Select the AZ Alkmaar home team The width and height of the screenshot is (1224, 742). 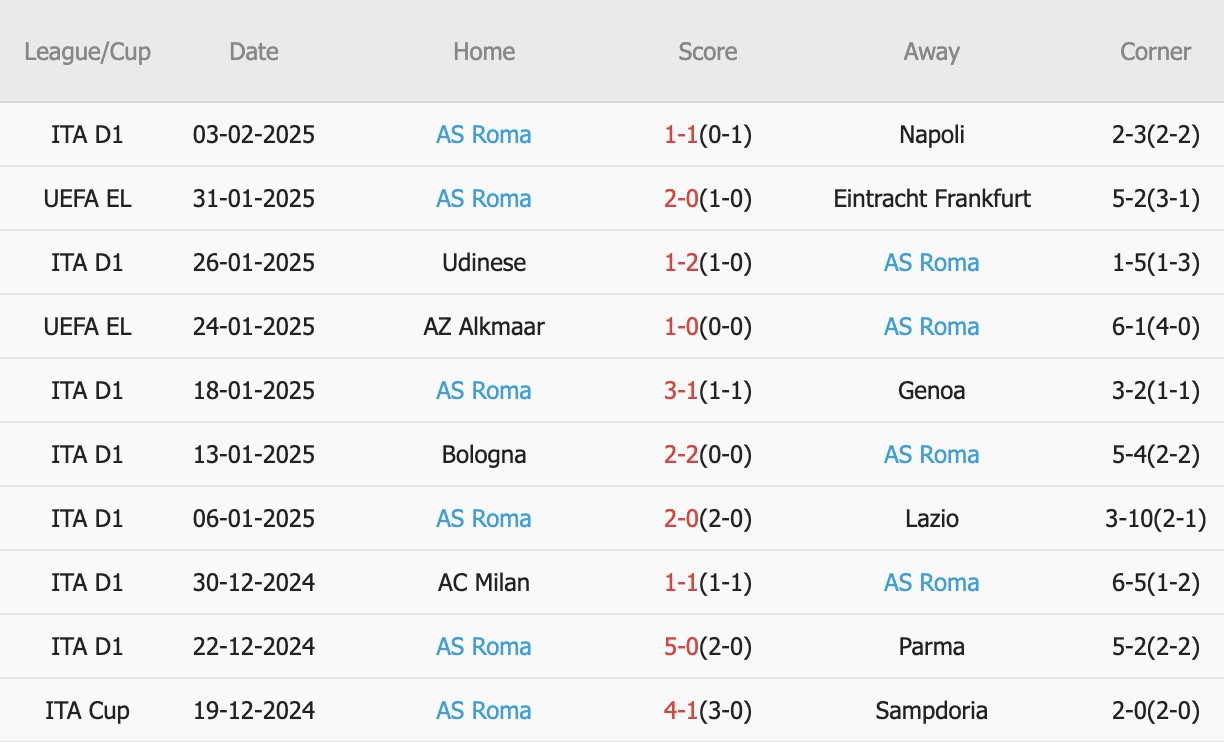click(484, 327)
